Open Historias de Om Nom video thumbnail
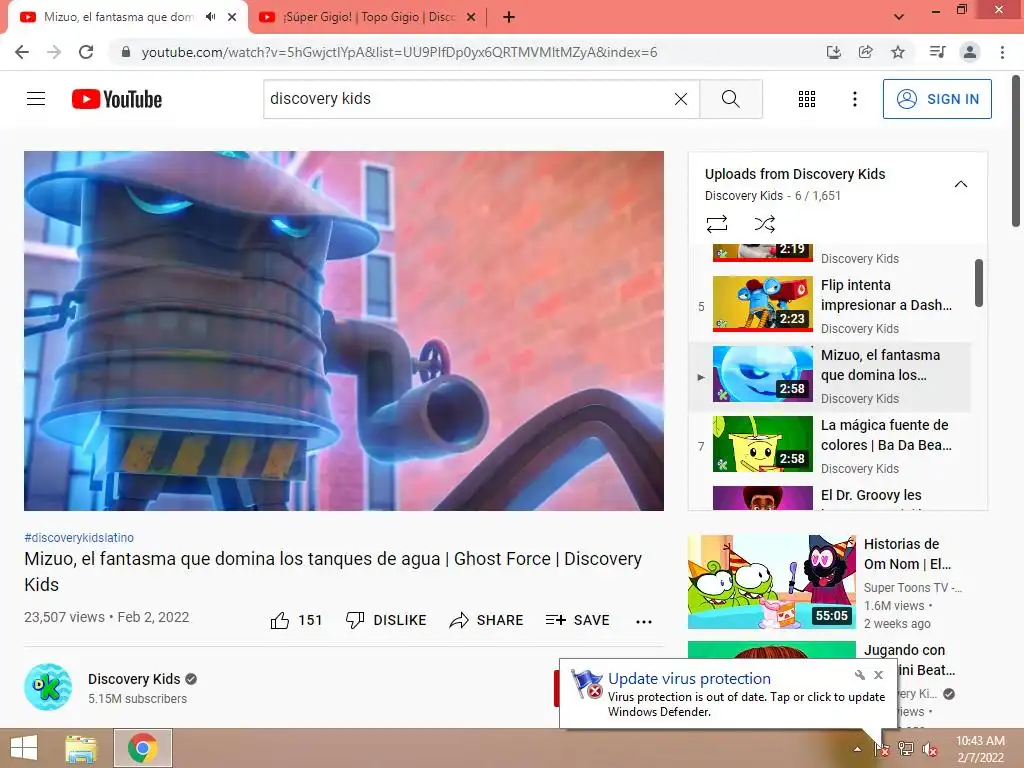Image resolution: width=1024 pixels, height=768 pixels. (771, 582)
